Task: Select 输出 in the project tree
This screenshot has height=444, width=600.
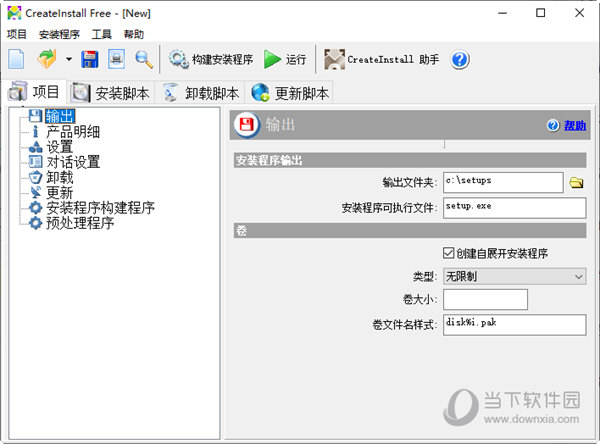Action: [60, 116]
